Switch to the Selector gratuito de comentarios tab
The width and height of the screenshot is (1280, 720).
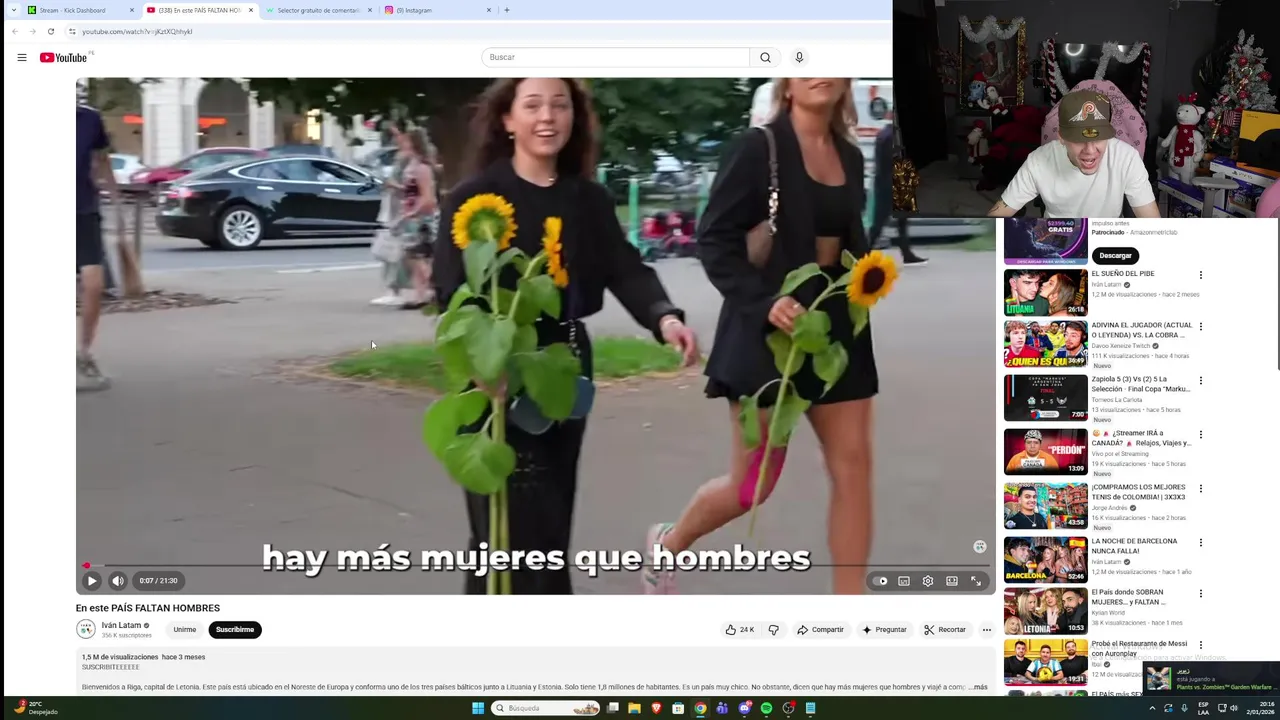point(318,10)
